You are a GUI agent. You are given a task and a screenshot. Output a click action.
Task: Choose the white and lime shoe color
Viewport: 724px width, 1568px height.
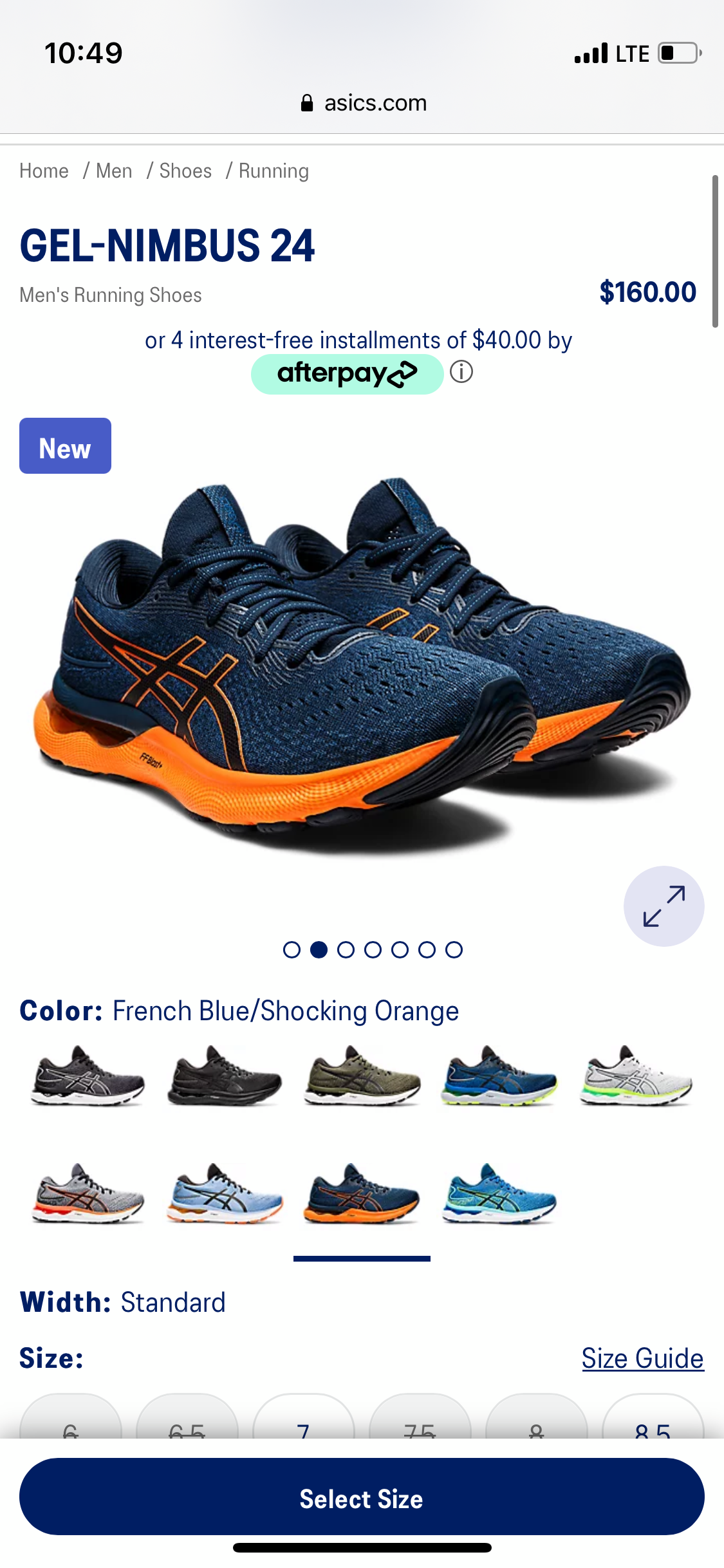(x=636, y=1076)
